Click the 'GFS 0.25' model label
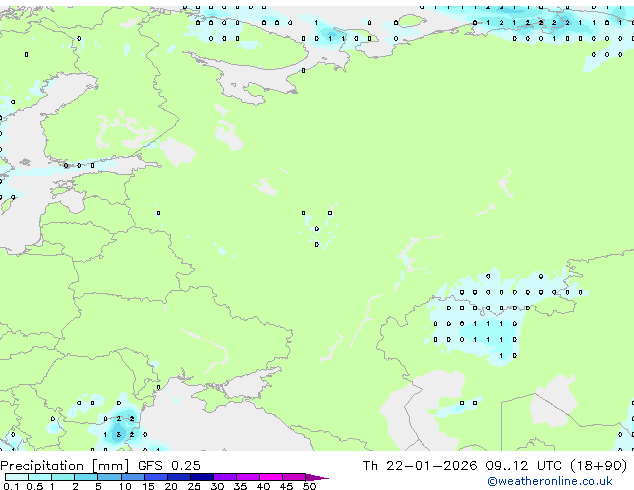Screen dimensions: 634x490 169,466
